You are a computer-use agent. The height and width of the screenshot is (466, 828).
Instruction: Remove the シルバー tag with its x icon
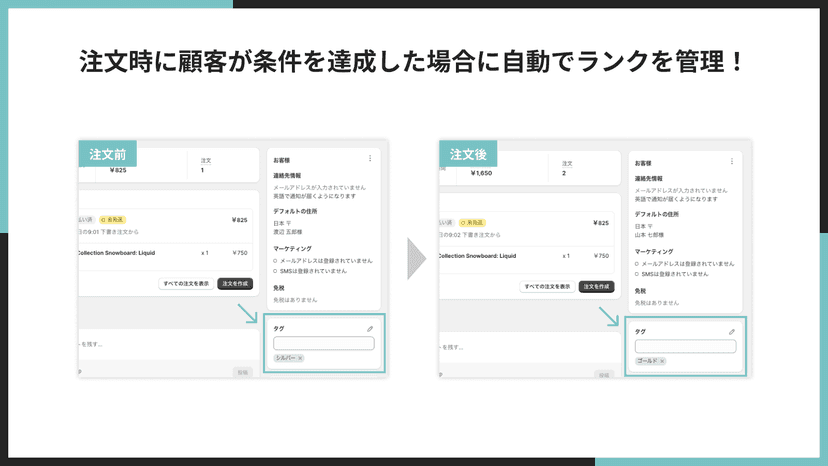click(300, 358)
